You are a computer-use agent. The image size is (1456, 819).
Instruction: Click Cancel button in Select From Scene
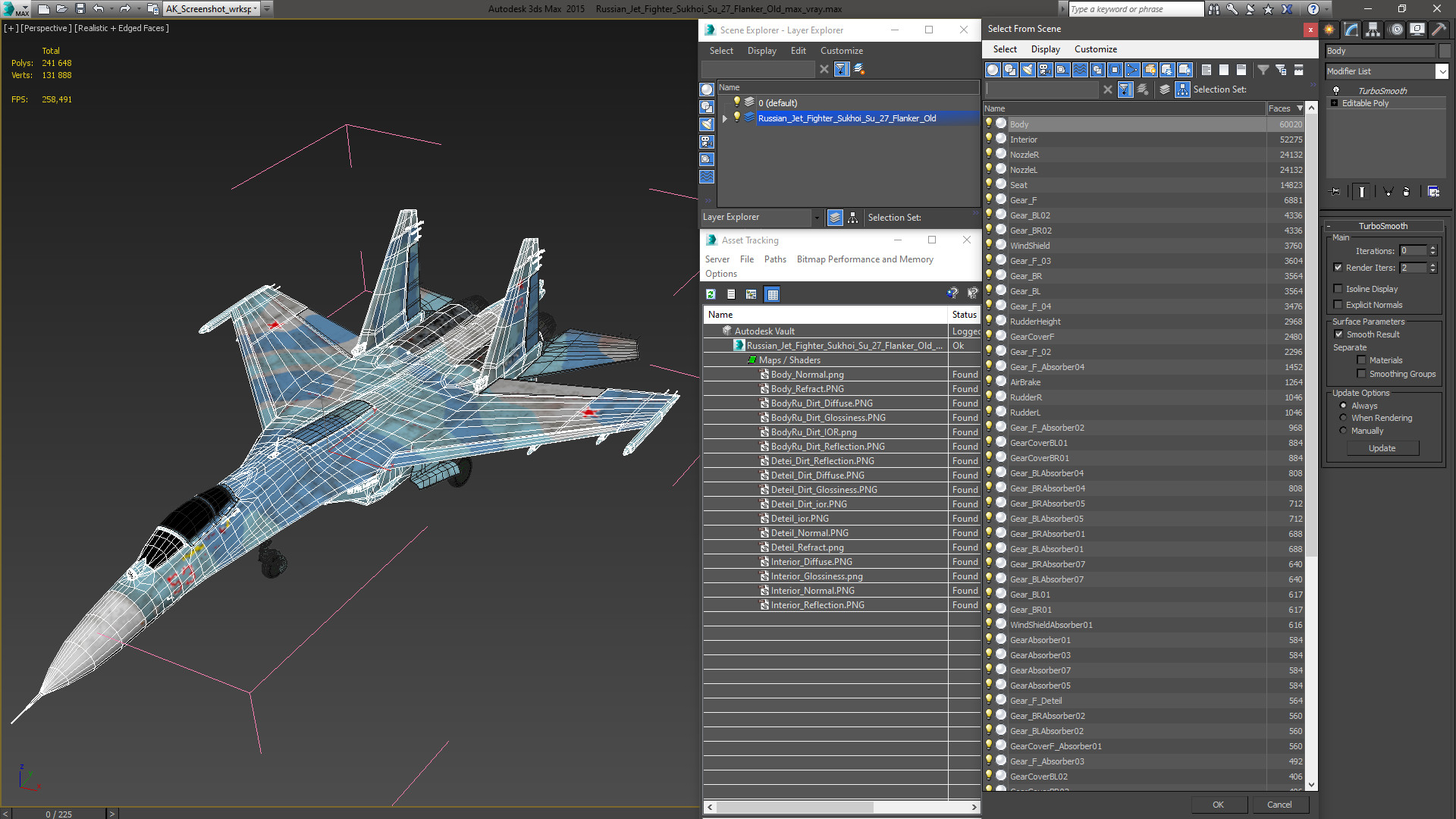(x=1279, y=805)
